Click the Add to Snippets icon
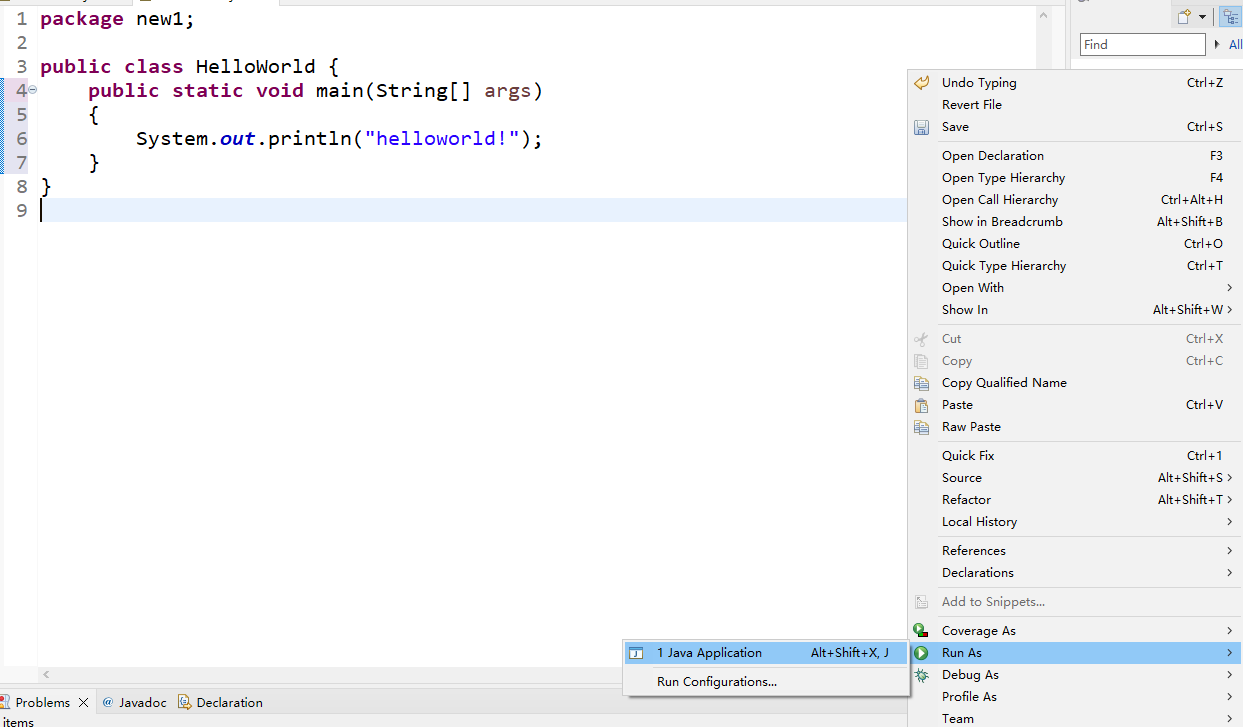1243x727 pixels. click(922, 602)
